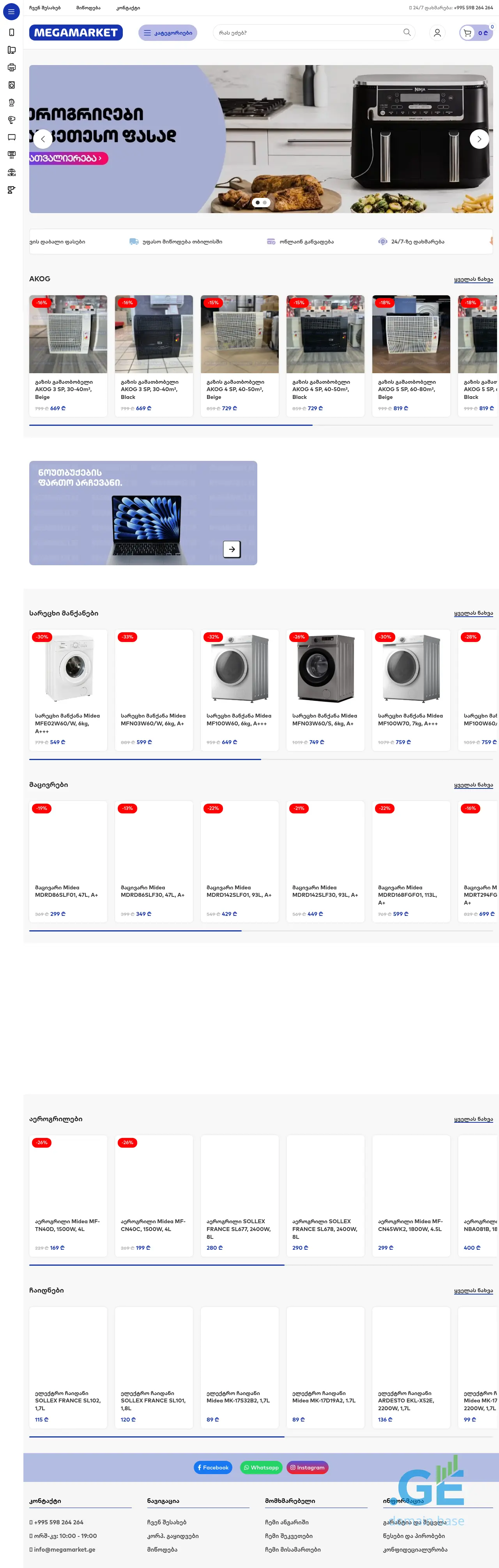499x1568 pixels.
Task: Open the washing machine category sidebar icon
Action: pos(11,85)
